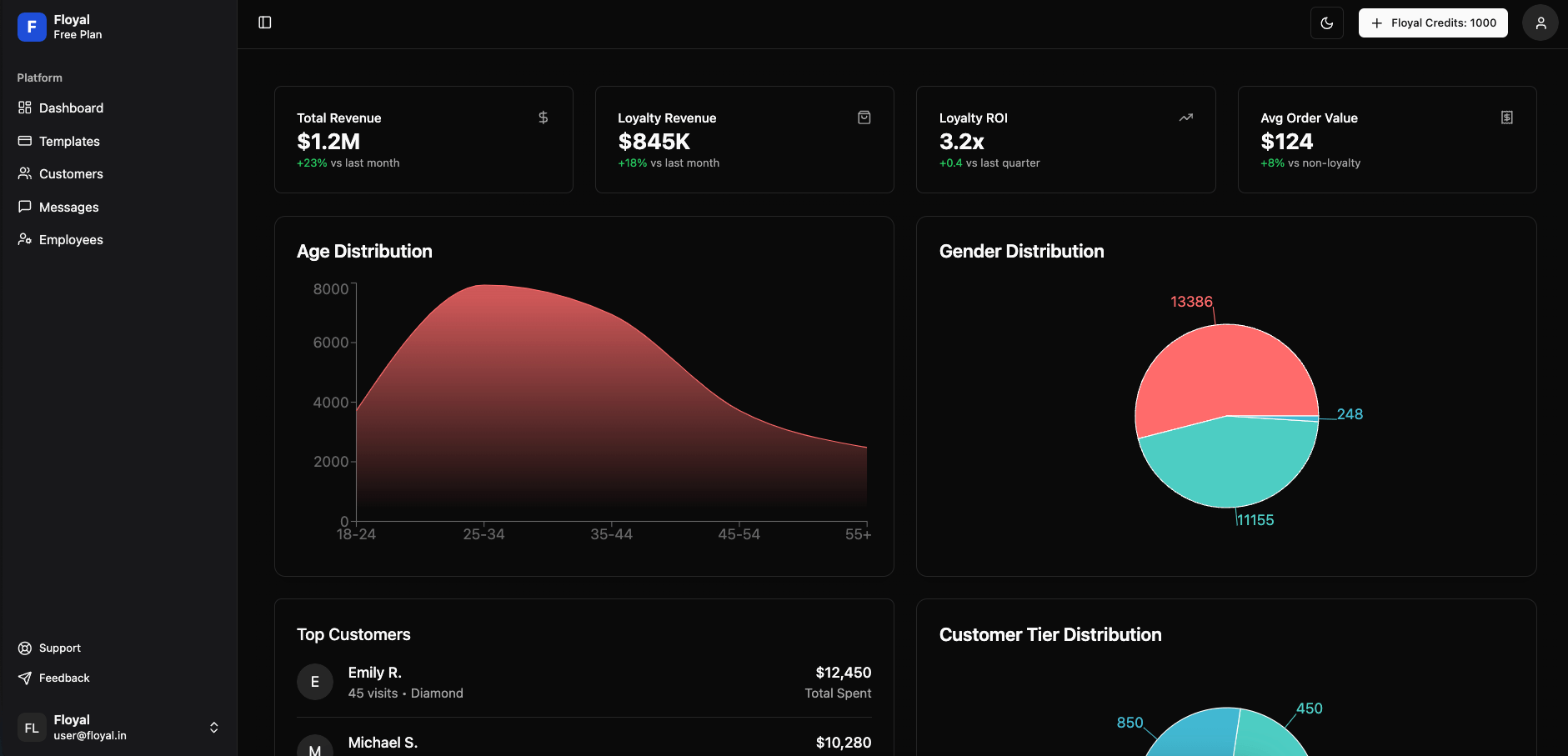Toggle the user profile menu via avatar icon
The image size is (1568, 756).
coord(1539,23)
